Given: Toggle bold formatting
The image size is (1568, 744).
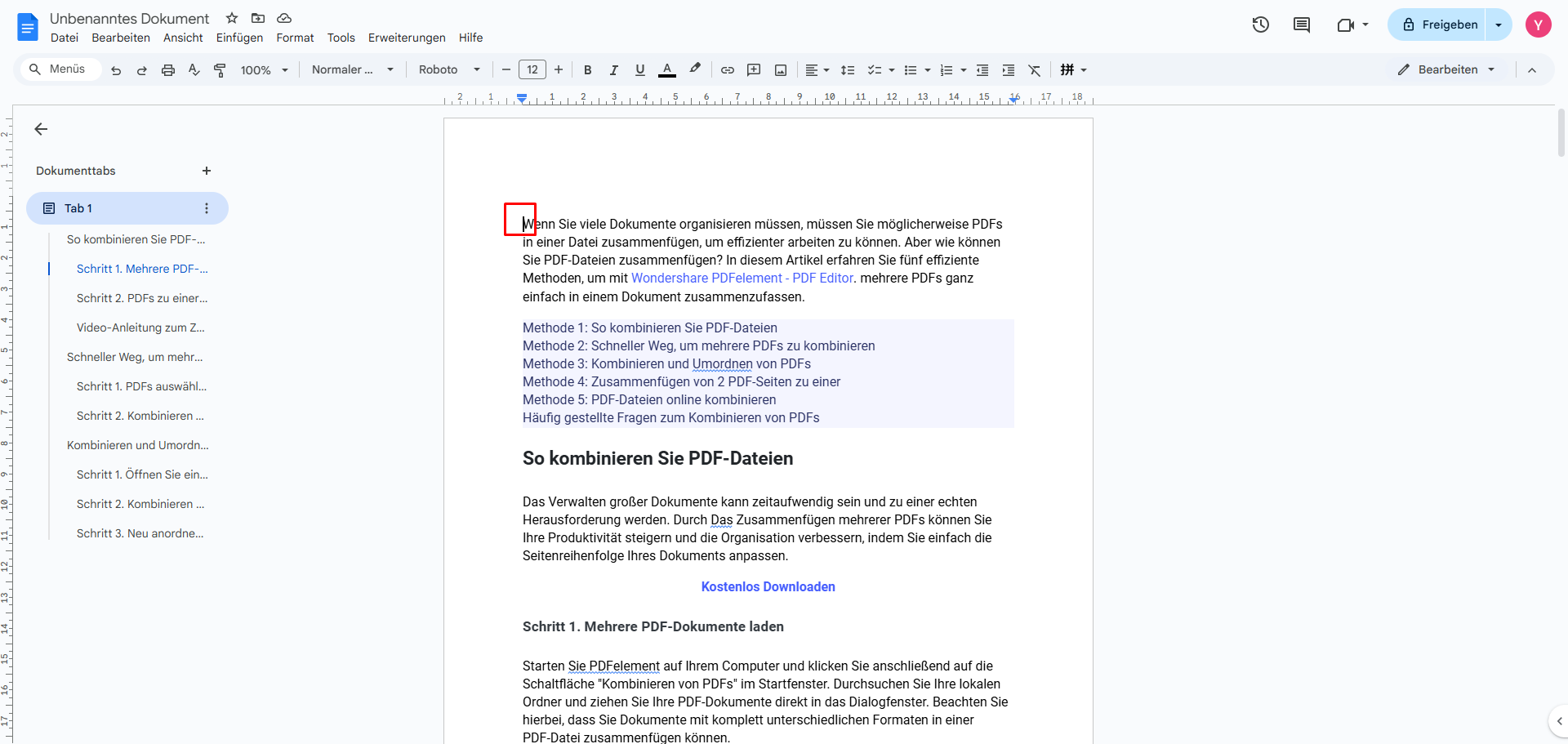Looking at the screenshot, I should [587, 70].
